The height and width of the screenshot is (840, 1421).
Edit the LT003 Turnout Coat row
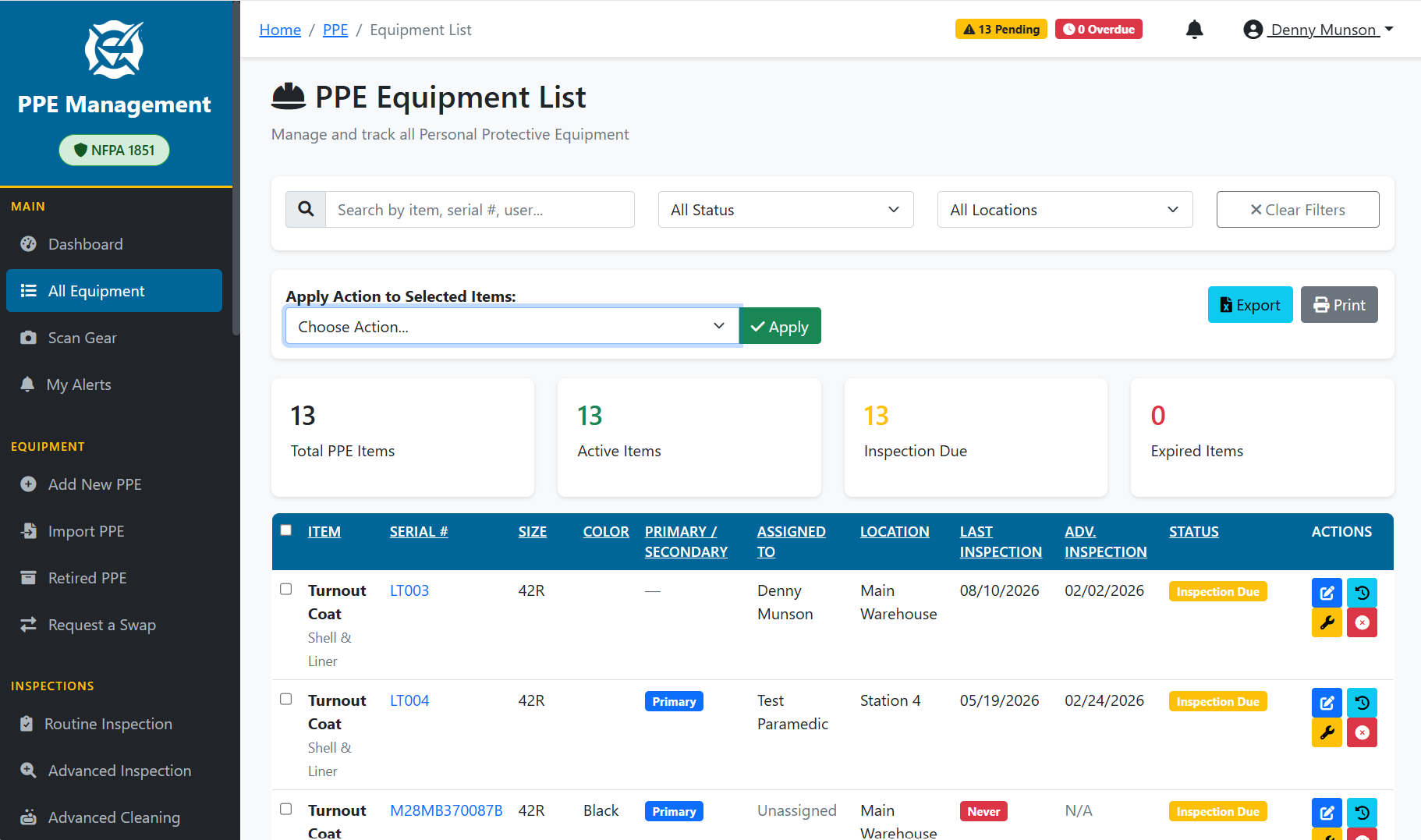pyautogui.click(x=1327, y=593)
